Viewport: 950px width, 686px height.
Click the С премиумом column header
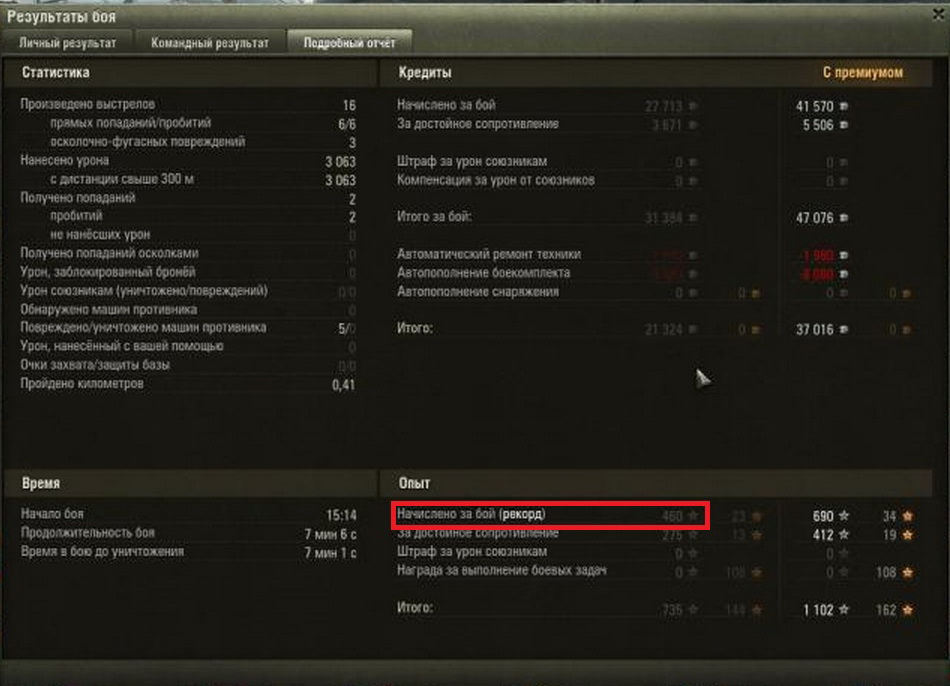(x=862, y=73)
